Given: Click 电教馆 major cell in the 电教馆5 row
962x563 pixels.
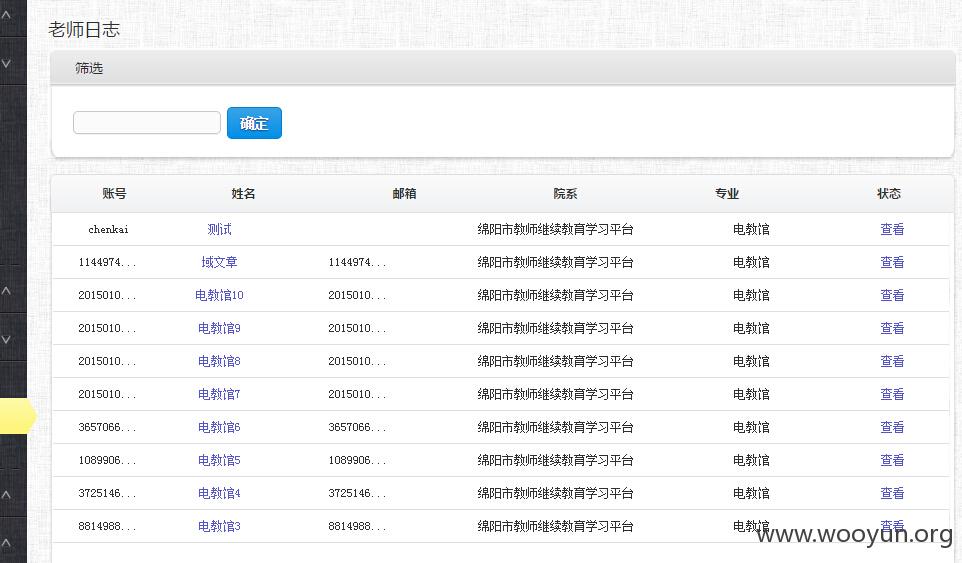Looking at the screenshot, I should click(x=751, y=461).
